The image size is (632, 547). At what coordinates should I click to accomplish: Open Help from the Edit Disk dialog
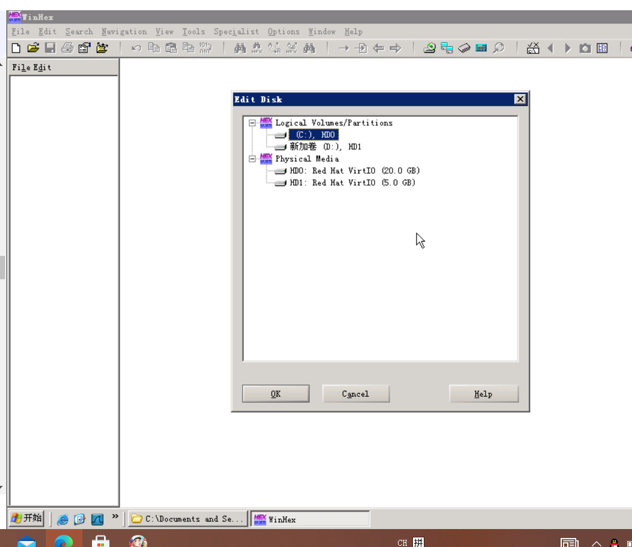click(x=483, y=394)
